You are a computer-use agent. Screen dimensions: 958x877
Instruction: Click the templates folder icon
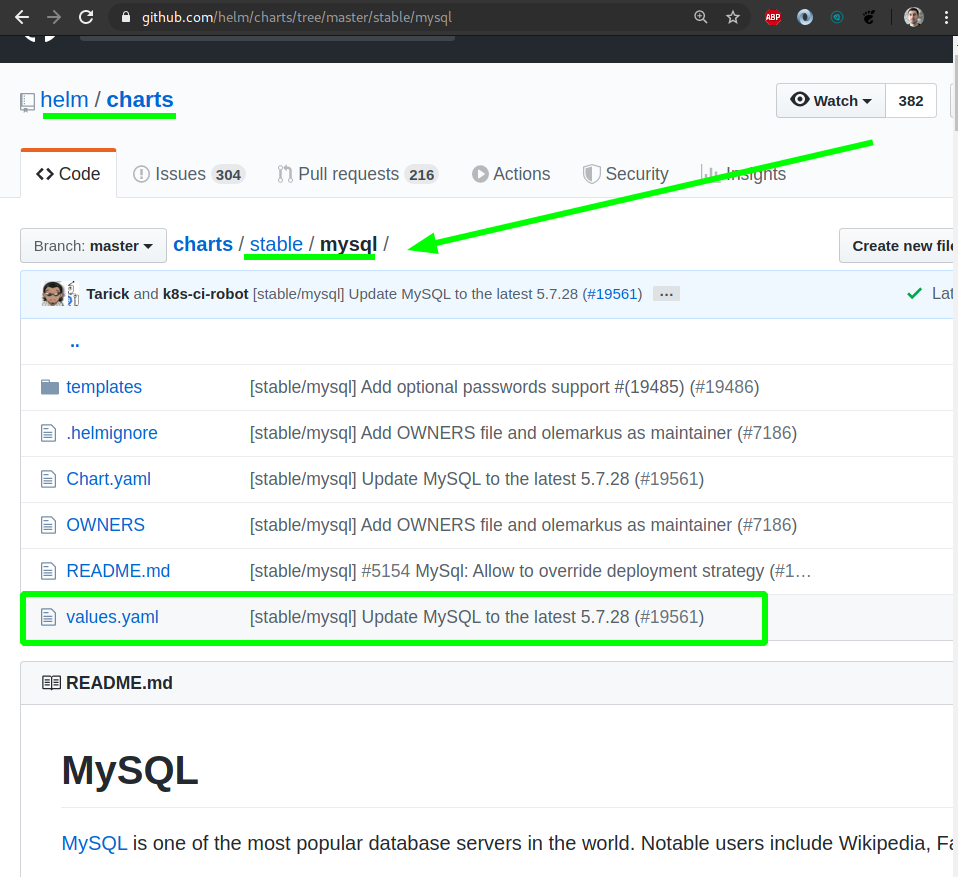click(x=49, y=387)
